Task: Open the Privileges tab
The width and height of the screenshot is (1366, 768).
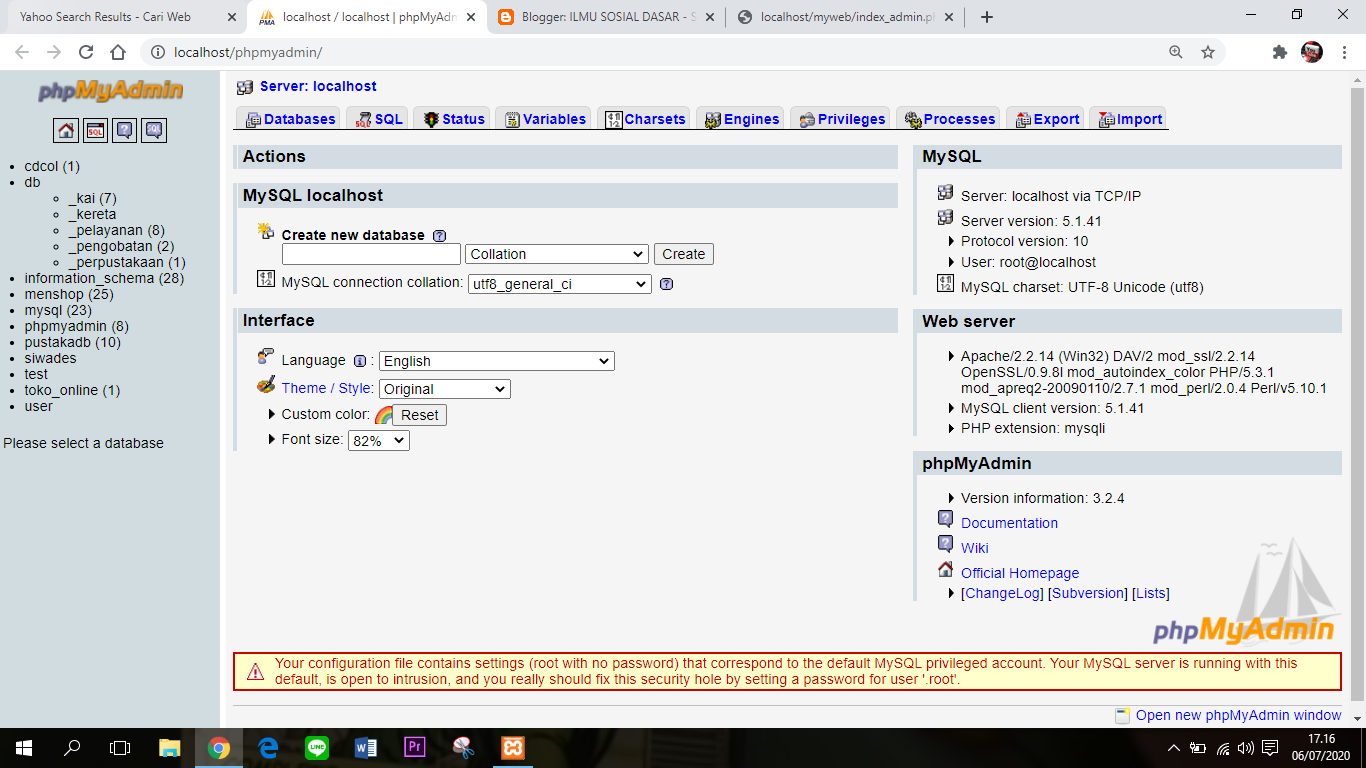Action: pos(842,119)
